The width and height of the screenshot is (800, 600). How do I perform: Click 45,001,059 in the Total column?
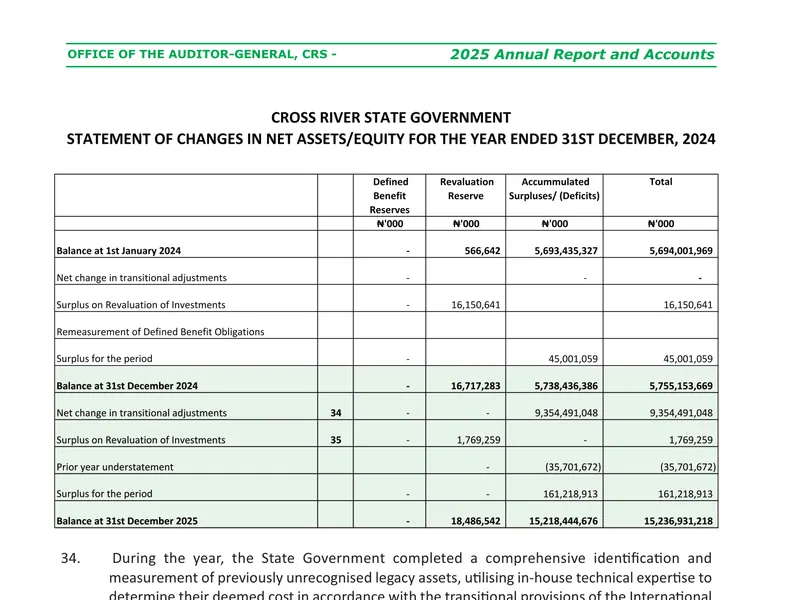pyautogui.click(x=688, y=359)
